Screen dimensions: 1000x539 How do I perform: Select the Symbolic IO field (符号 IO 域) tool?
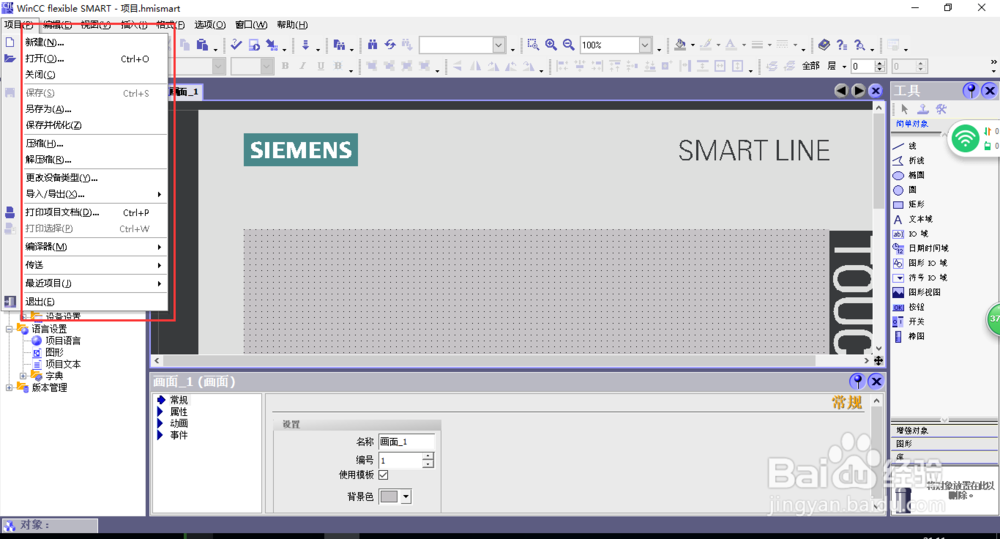coord(920,278)
